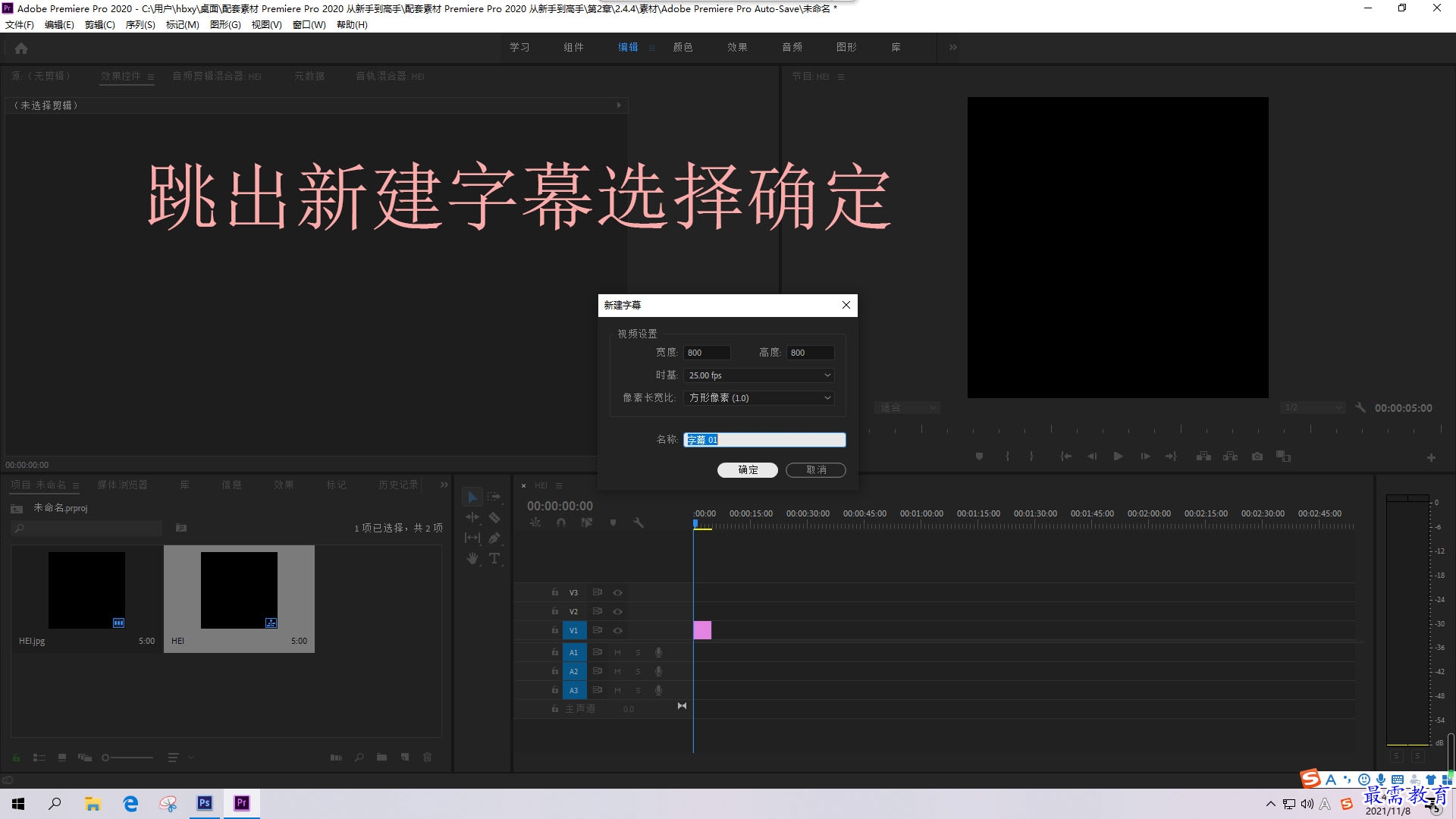The height and width of the screenshot is (819, 1456).
Task: Switch to the 媒体浏览器 tab
Action: tap(122, 485)
